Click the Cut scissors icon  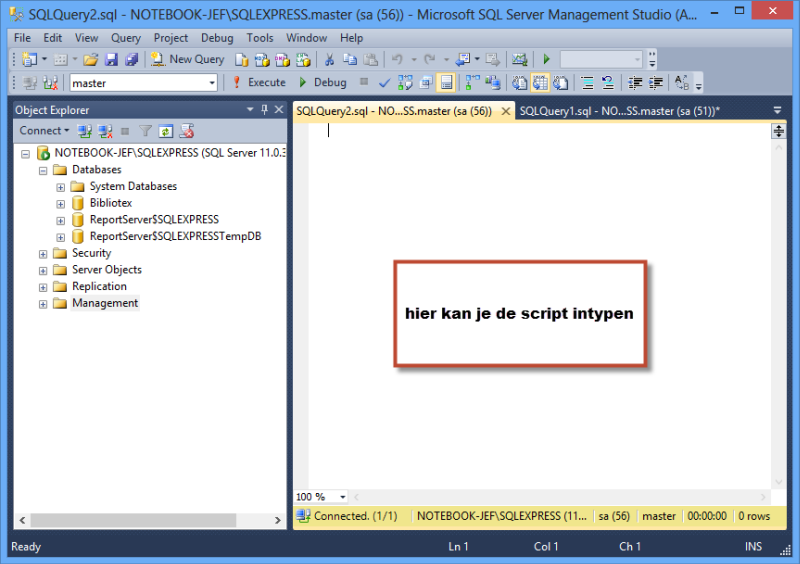click(329, 60)
